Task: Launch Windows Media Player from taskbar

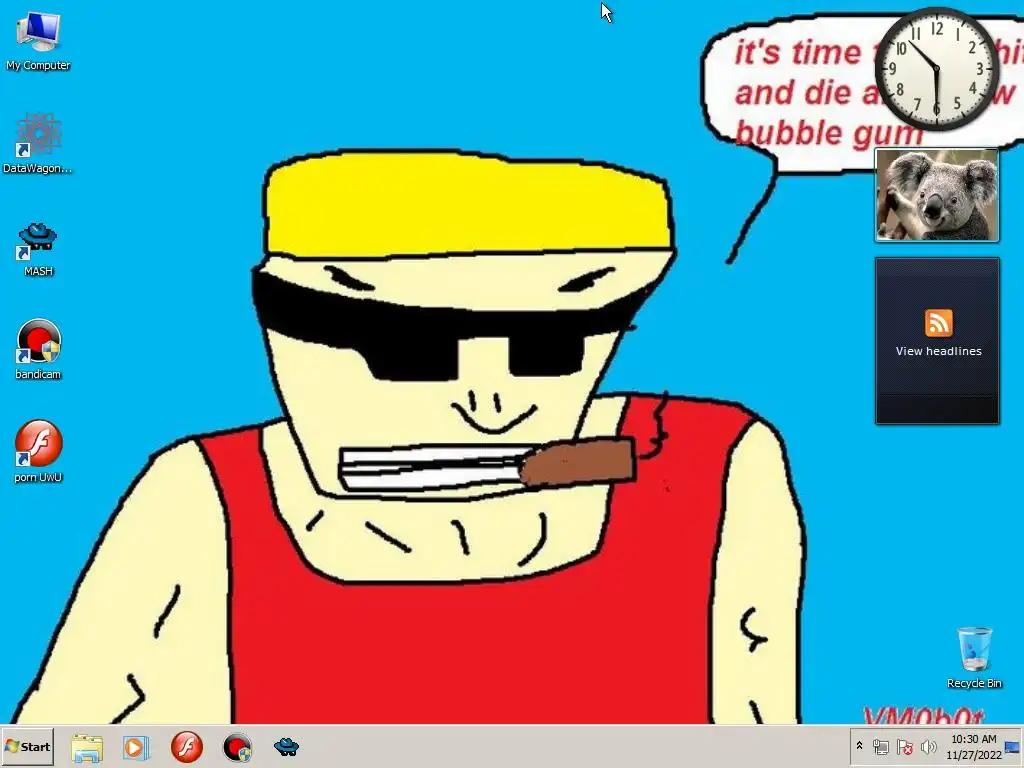Action: (x=136, y=747)
